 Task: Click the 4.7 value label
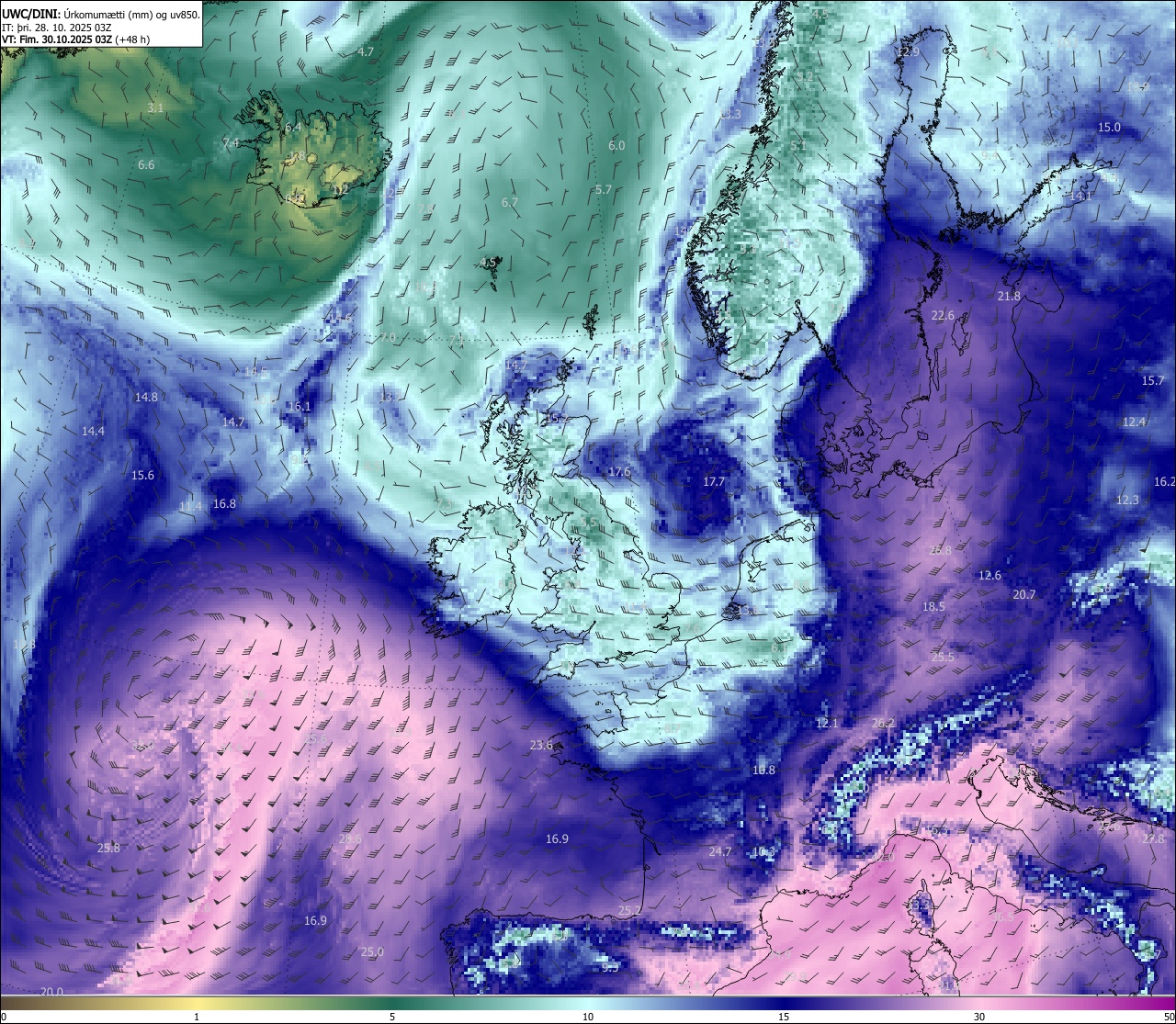366,52
